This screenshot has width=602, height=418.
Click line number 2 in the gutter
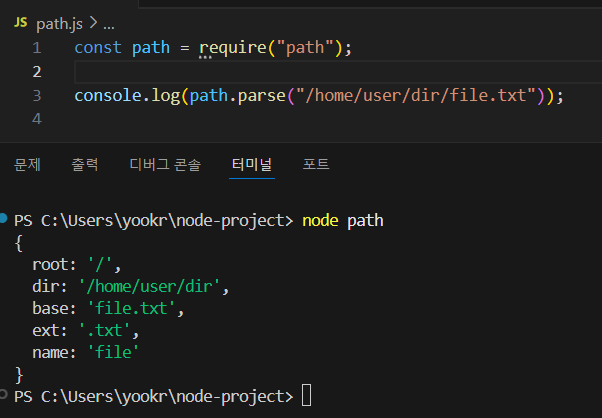click(x=37, y=72)
